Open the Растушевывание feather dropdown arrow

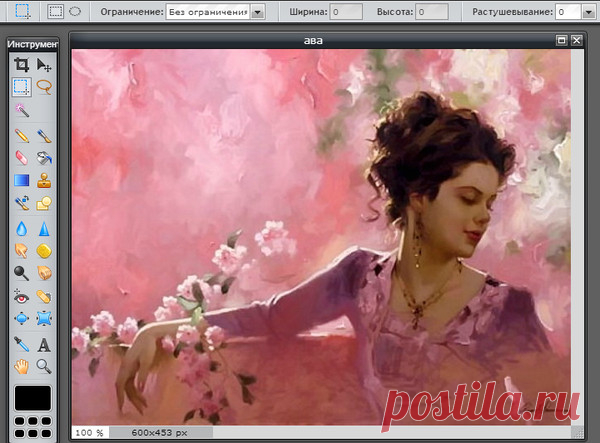(589, 12)
